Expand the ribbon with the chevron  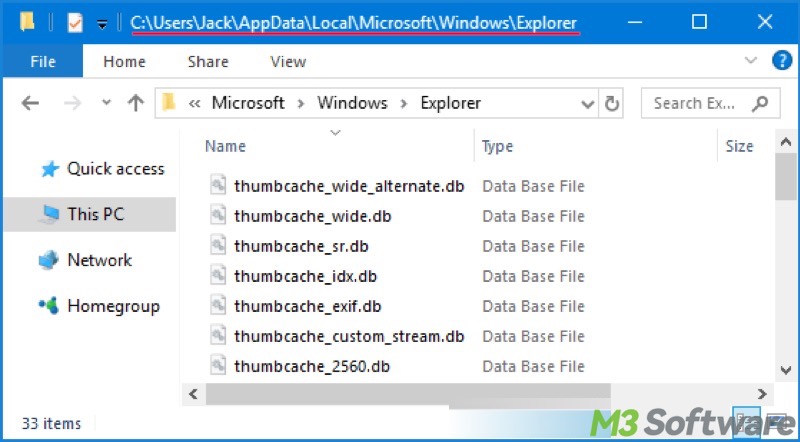[x=751, y=61]
